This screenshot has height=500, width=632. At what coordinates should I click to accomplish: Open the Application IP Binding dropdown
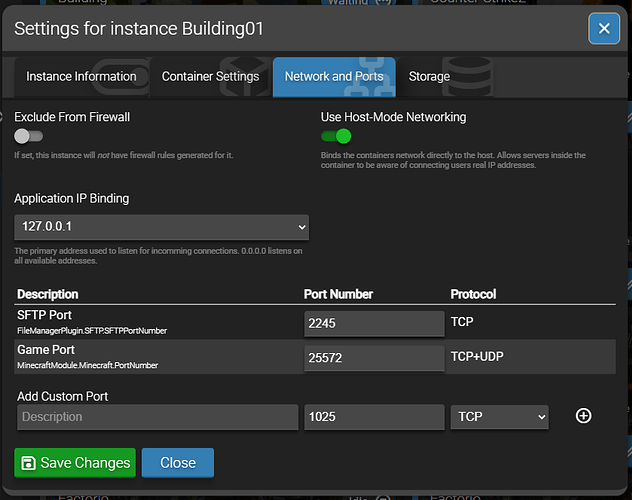click(x=161, y=227)
